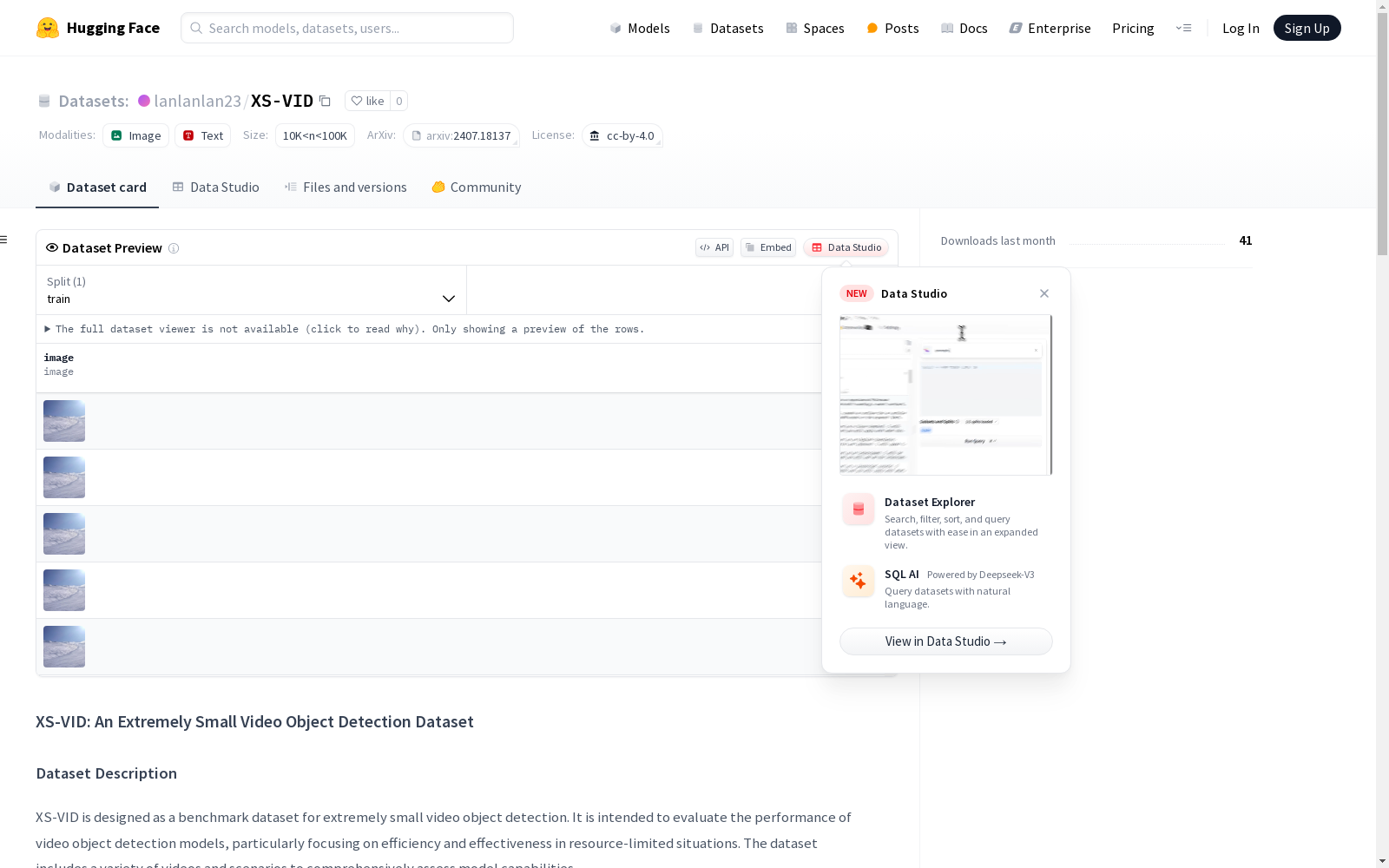Click the like button
This screenshot has width=1389, height=868.
pos(367,101)
